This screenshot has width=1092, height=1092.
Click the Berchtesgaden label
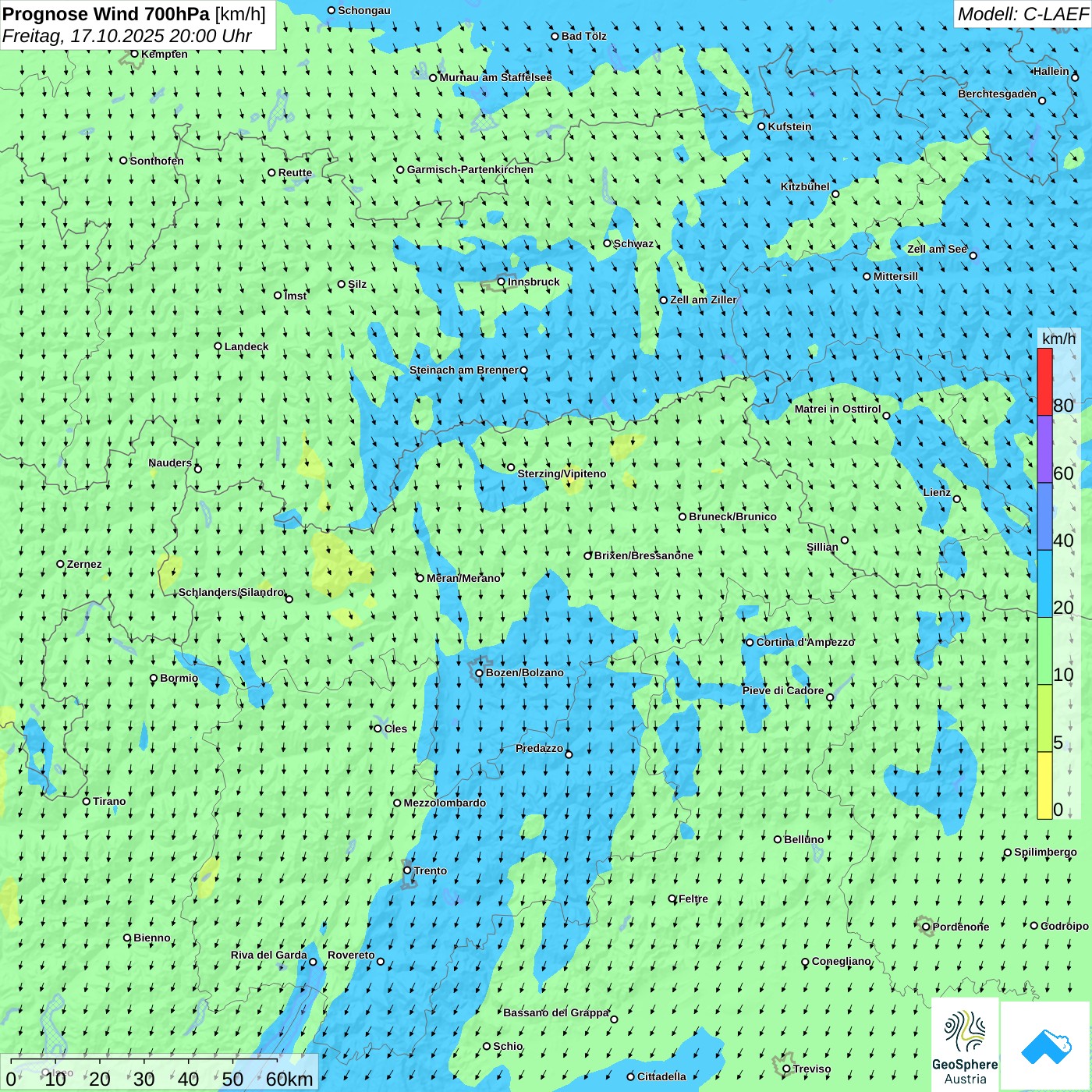point(998,94)
